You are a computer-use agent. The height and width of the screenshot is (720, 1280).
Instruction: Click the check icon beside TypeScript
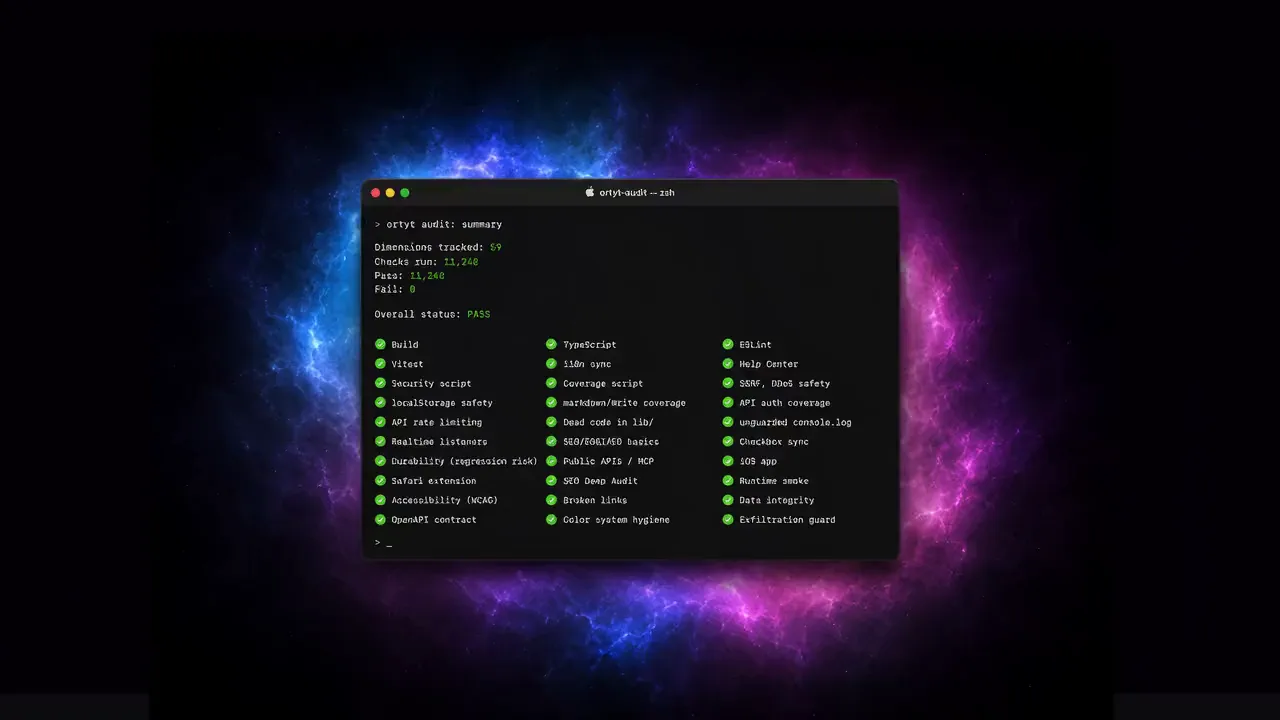tap(551, 344)
